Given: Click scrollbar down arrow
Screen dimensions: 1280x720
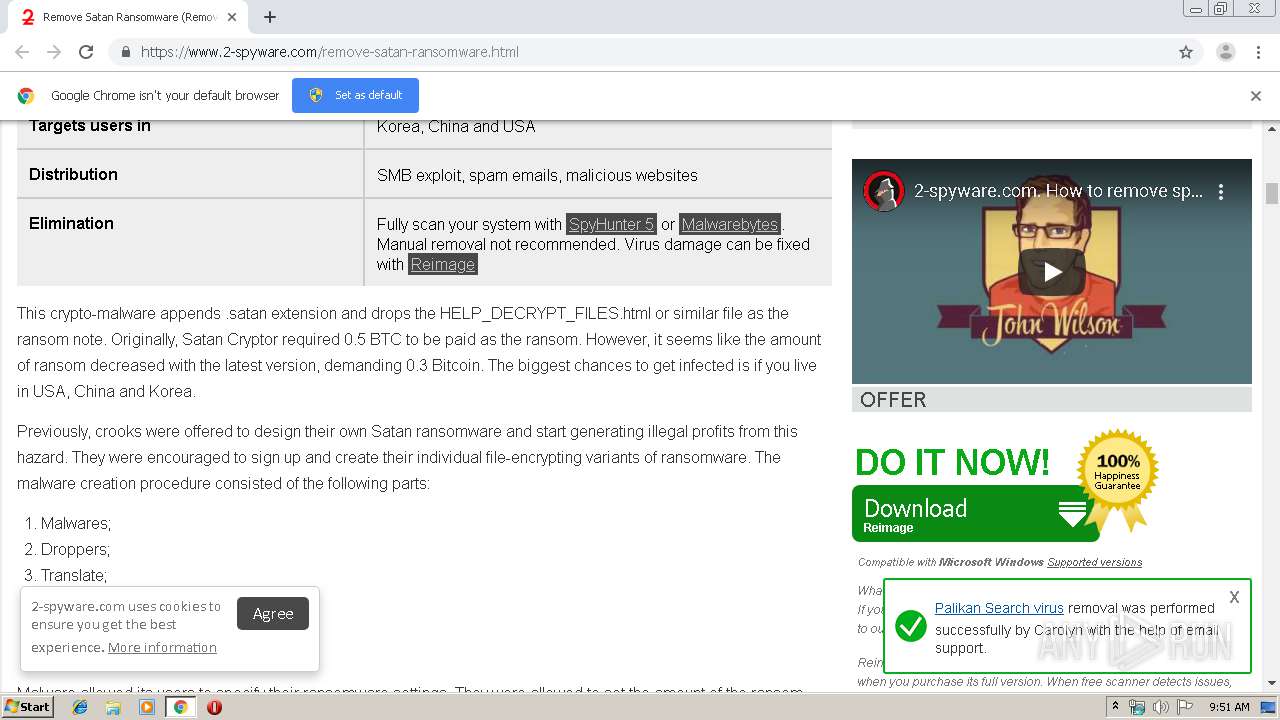Looking at the screenshot, I should coord(1272,683).
